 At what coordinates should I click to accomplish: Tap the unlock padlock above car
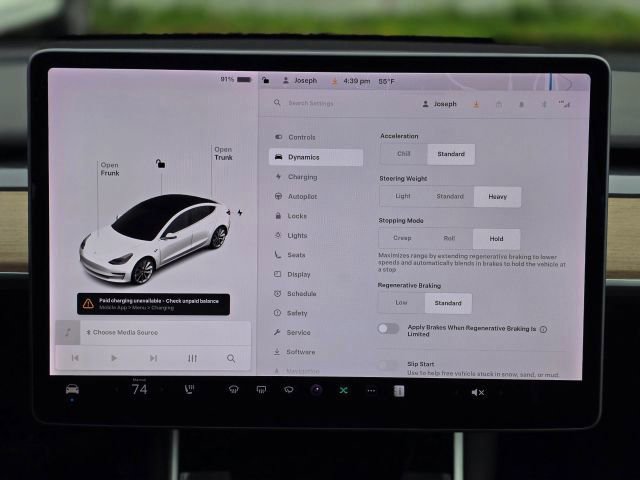coord(160,164)
